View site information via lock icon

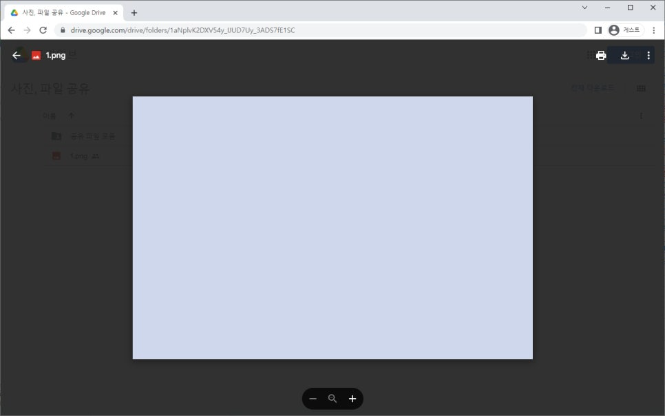click(x=62, y=30)
